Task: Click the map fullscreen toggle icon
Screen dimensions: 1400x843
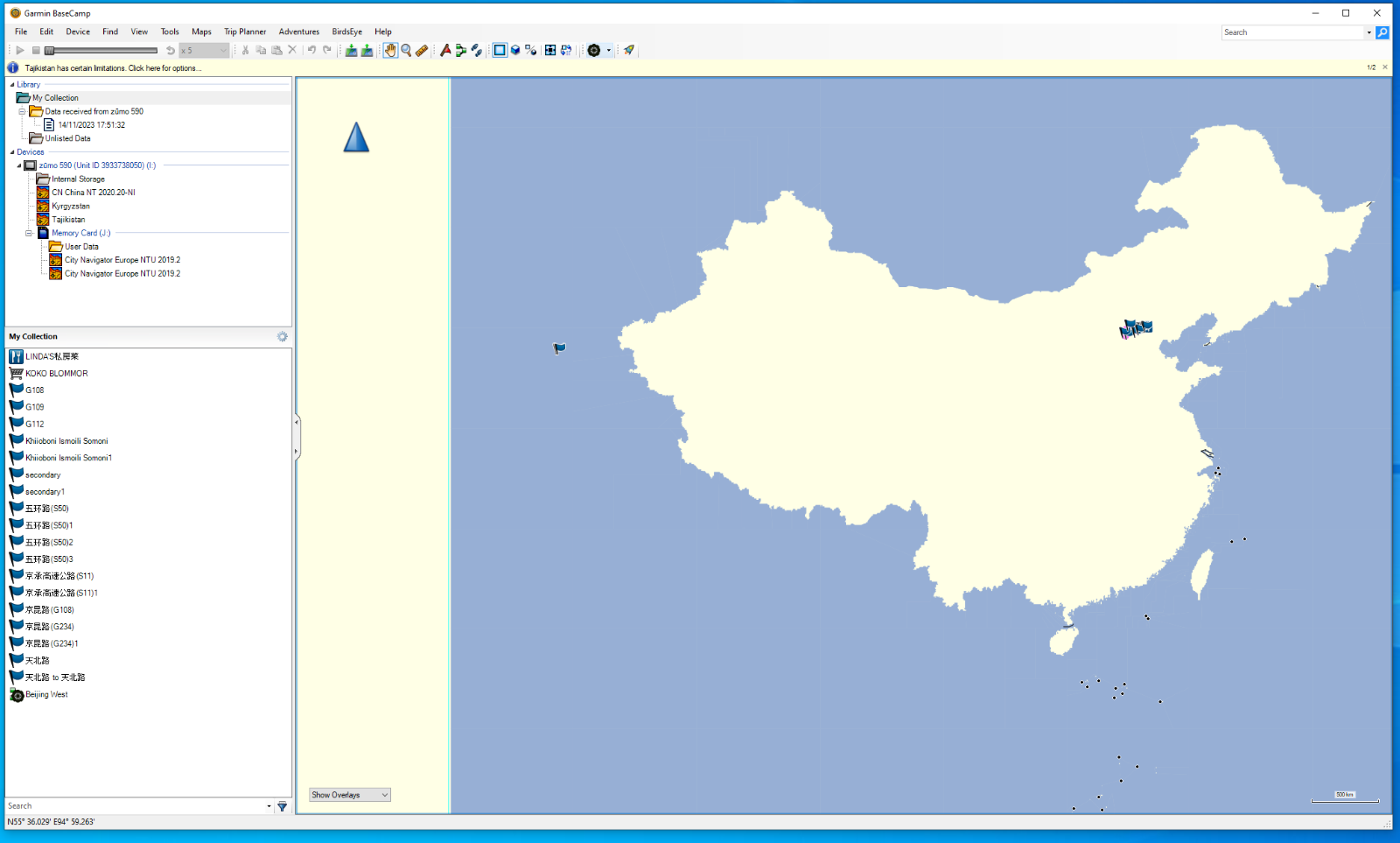Action: pyautogui.click(x=550, y=50)
